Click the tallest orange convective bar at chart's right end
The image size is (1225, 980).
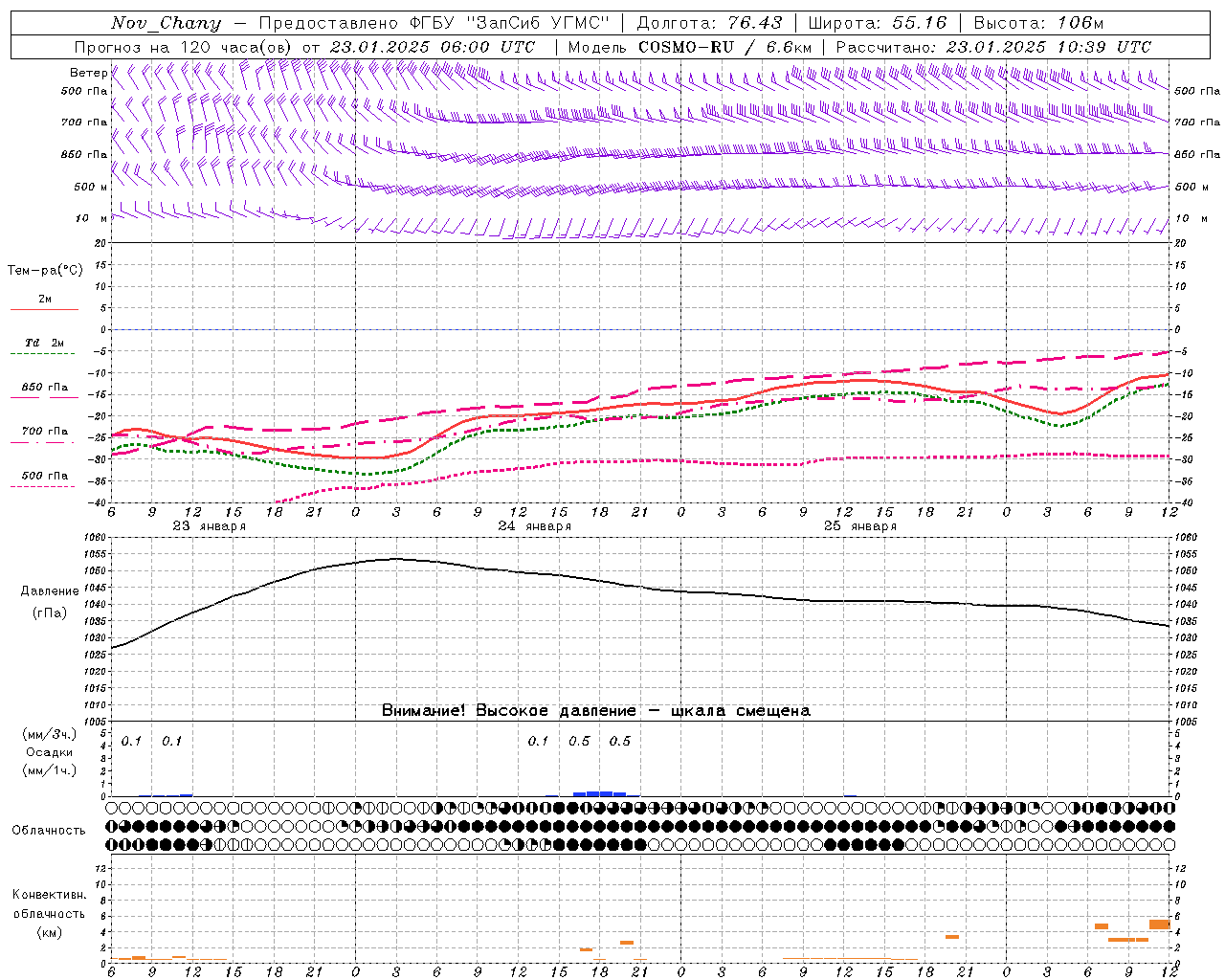click(1160, 924)
